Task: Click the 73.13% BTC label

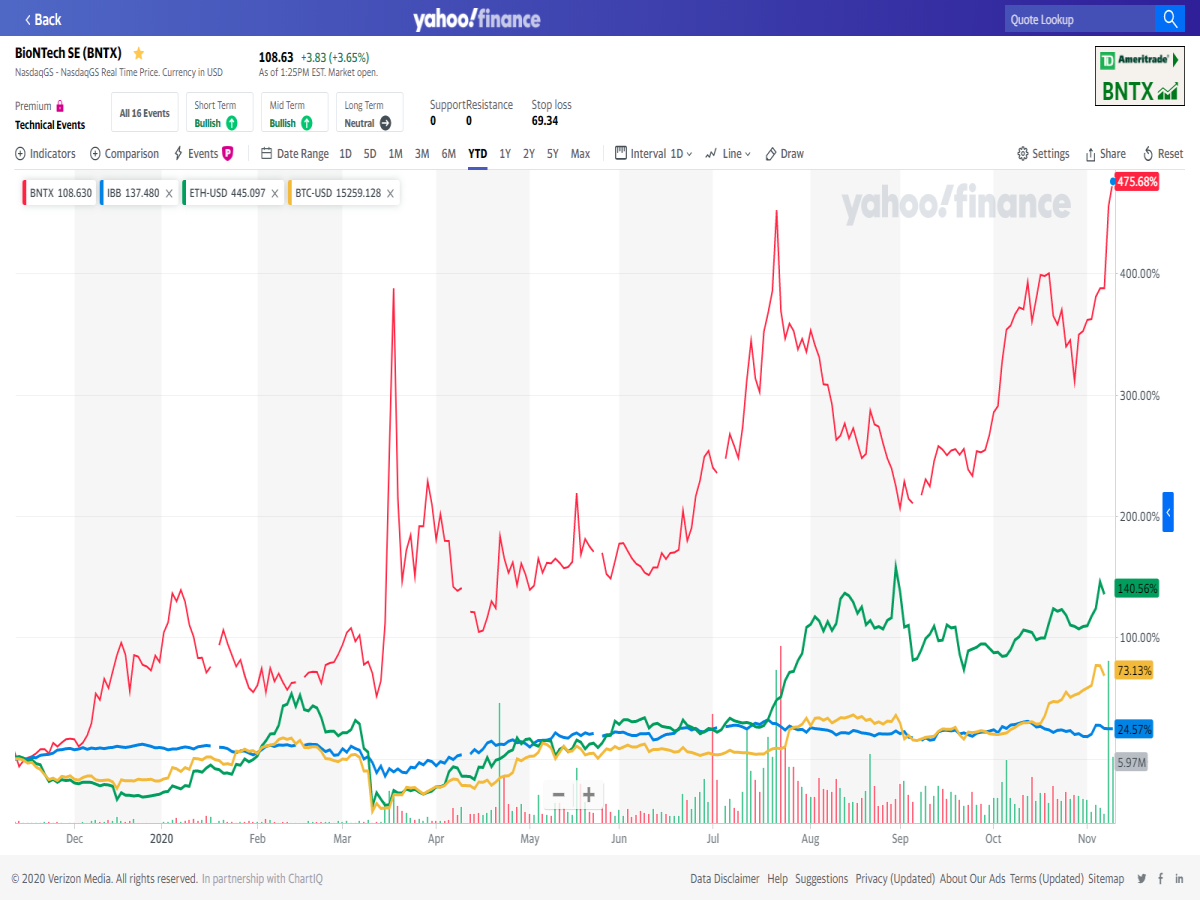Action: tap(1134, 670)
